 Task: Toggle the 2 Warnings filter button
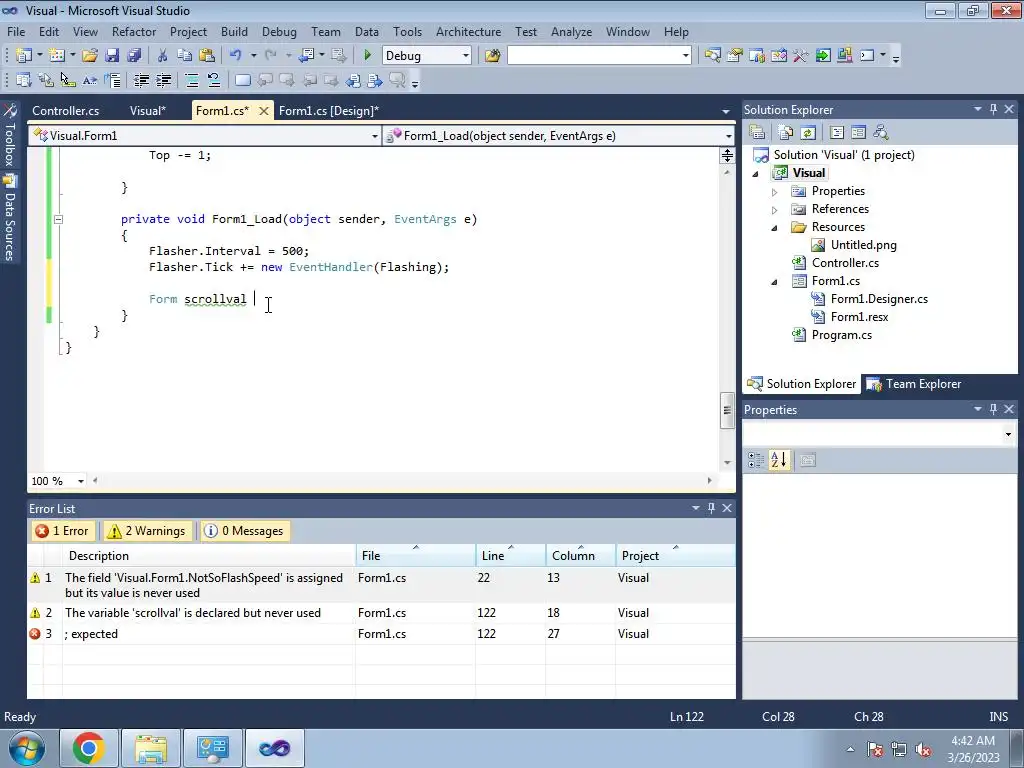pos(147,531)
